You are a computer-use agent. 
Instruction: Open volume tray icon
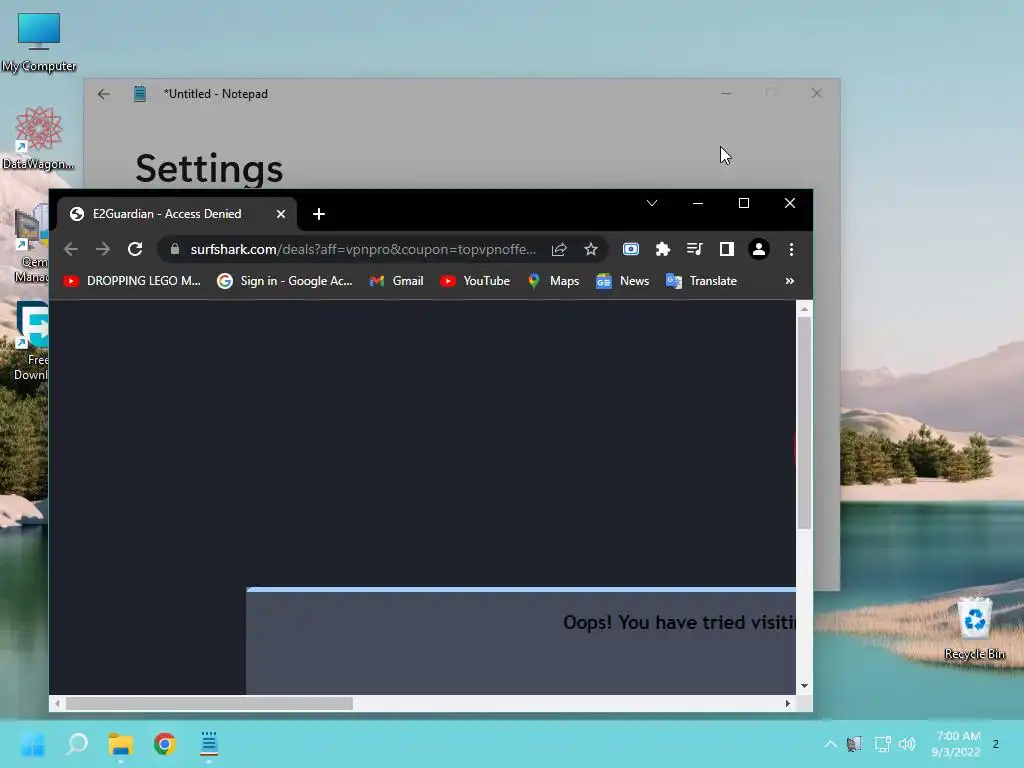point(906,744)
